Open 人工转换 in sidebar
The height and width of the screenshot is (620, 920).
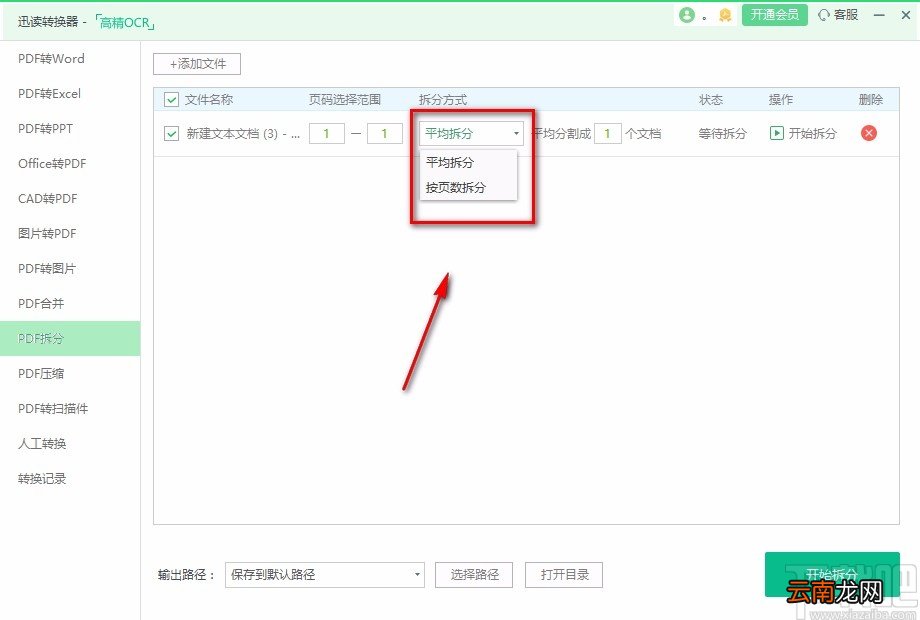click(70, 443)
